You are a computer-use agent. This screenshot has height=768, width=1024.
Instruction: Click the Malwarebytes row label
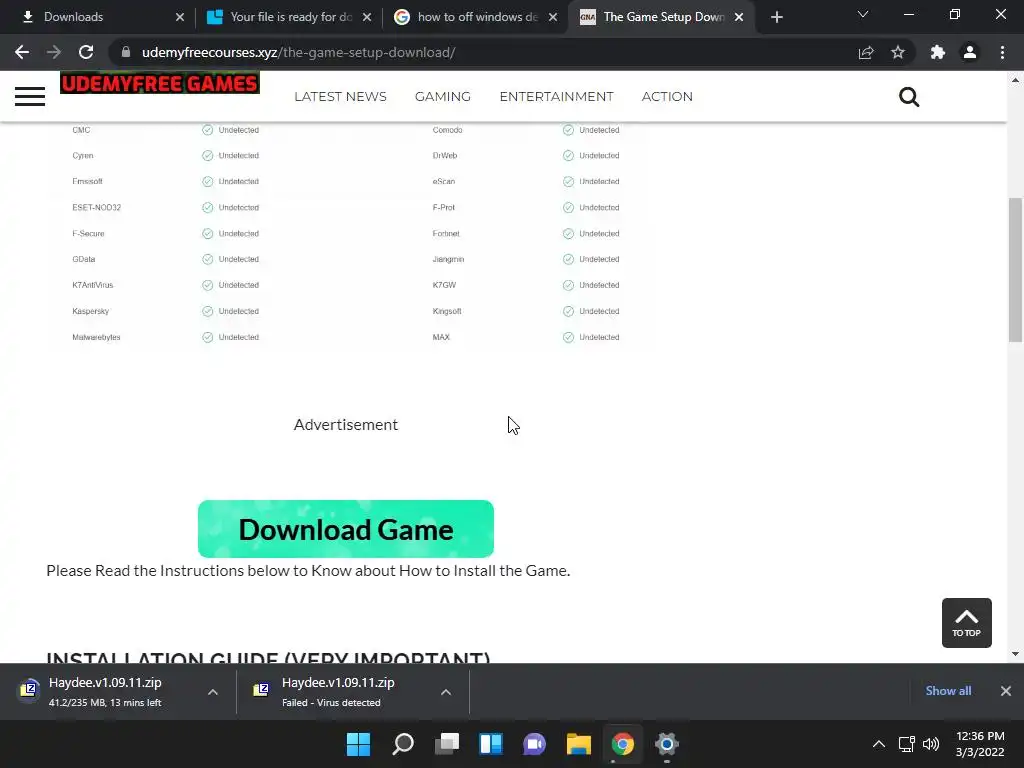(x=96, y=337)
